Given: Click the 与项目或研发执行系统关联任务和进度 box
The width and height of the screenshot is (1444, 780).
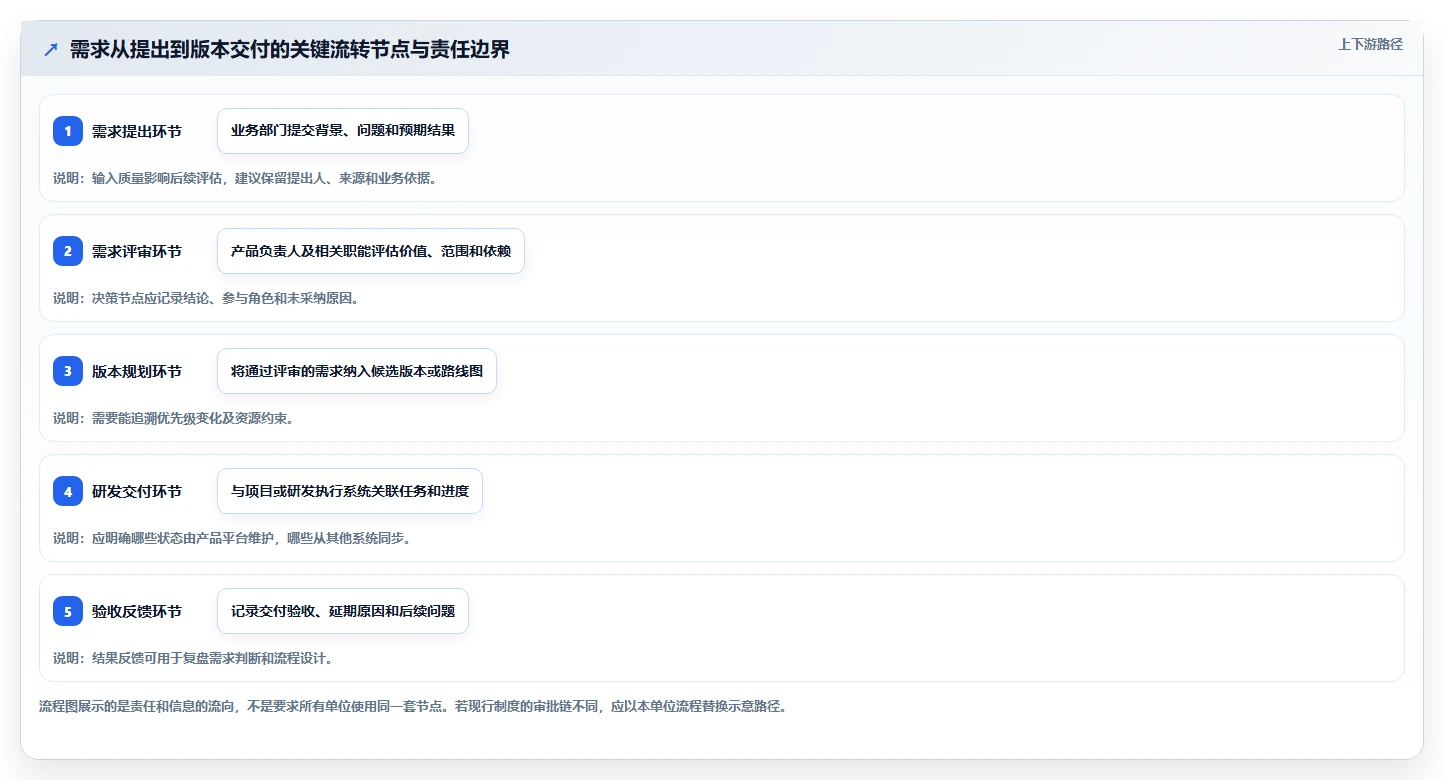Looking at the screenshot, I should [x=350, y=491].
